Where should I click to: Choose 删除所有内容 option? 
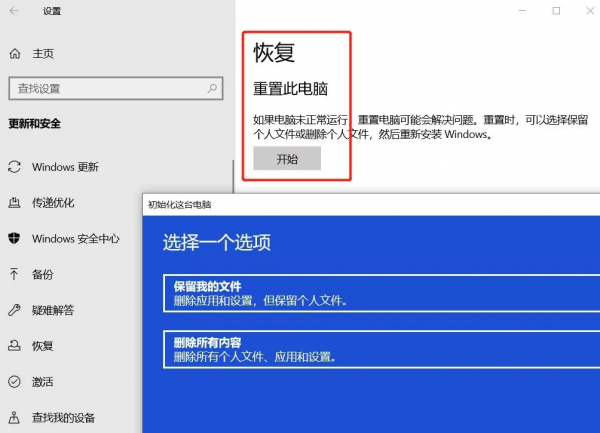coord(382,350)
